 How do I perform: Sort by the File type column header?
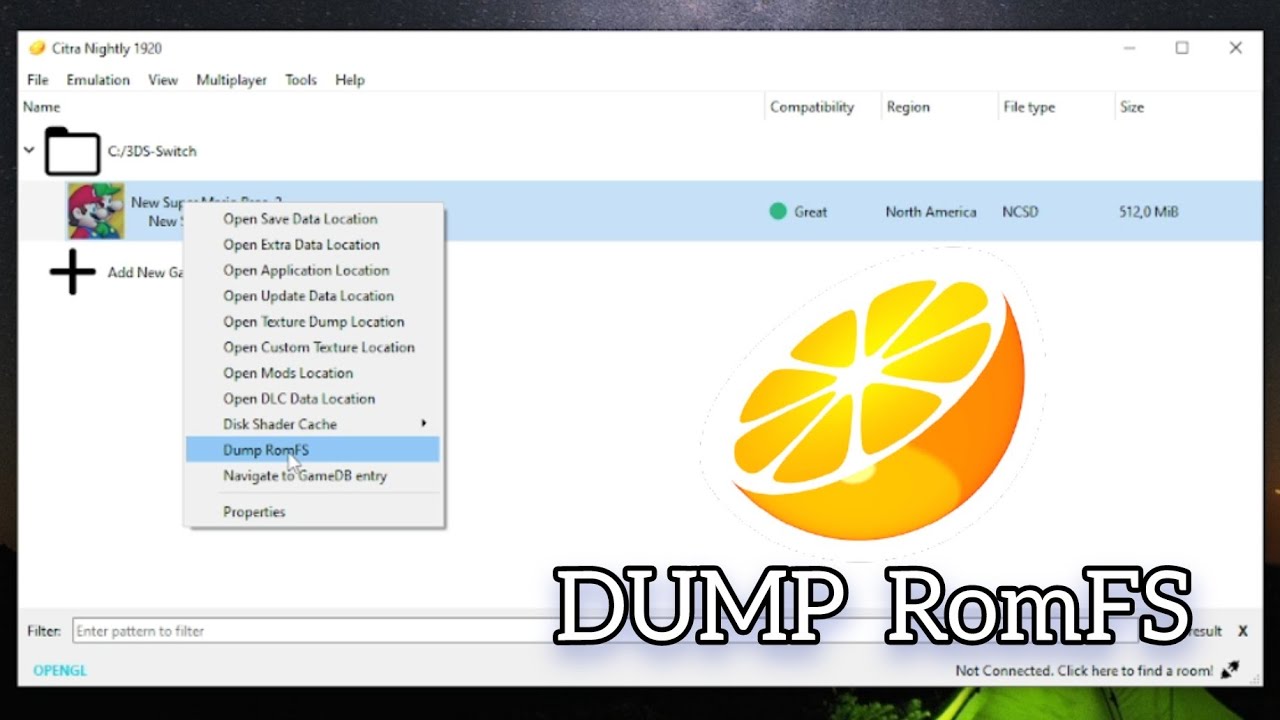1055,107
